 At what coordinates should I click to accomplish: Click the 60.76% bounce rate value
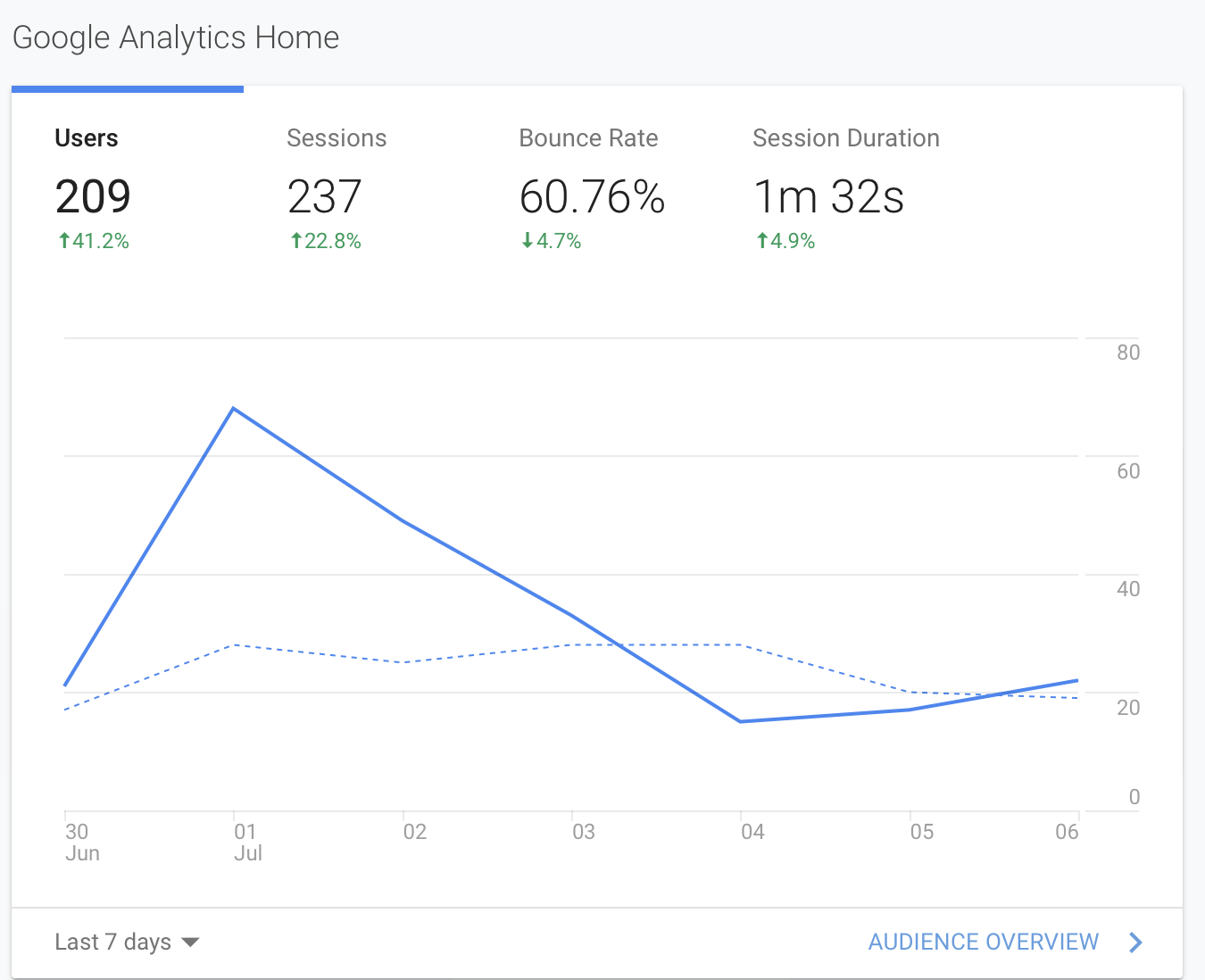592,197
